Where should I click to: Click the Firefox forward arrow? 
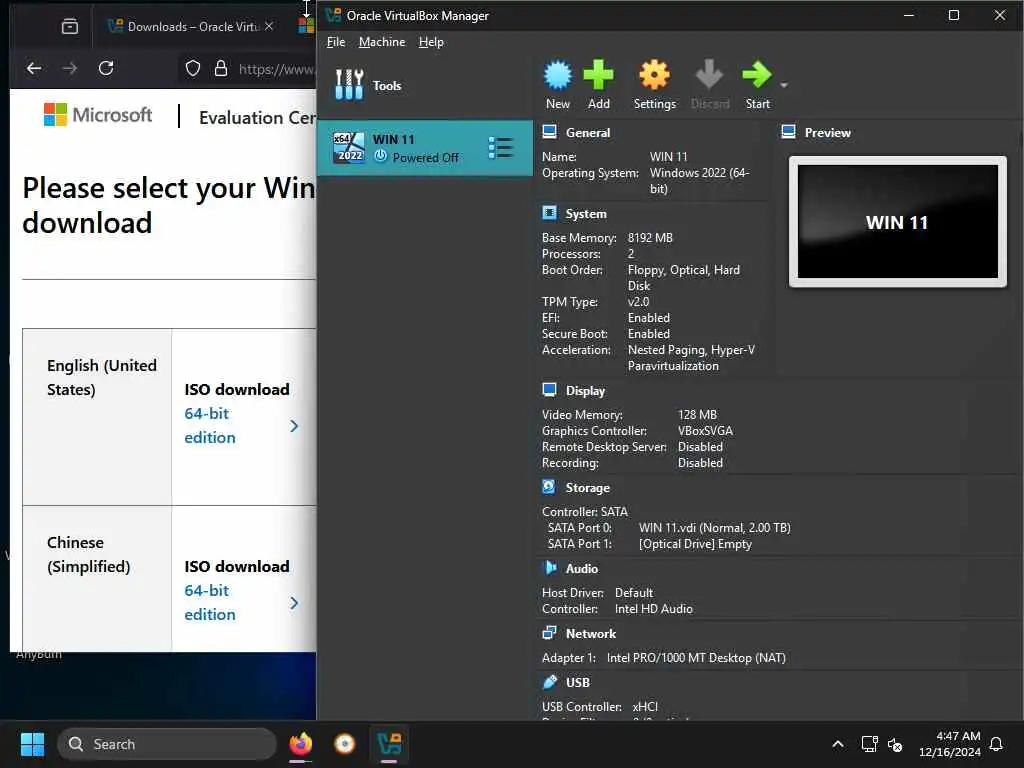(70, 68)
